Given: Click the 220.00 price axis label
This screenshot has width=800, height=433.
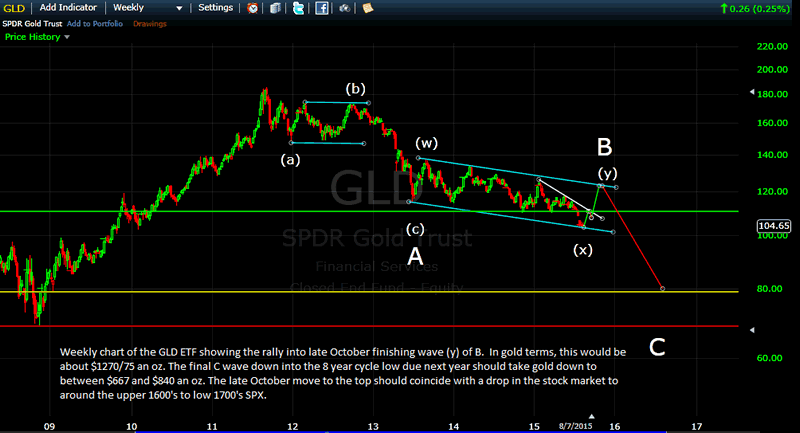Looking at the screenshot, I should point(772,46).
